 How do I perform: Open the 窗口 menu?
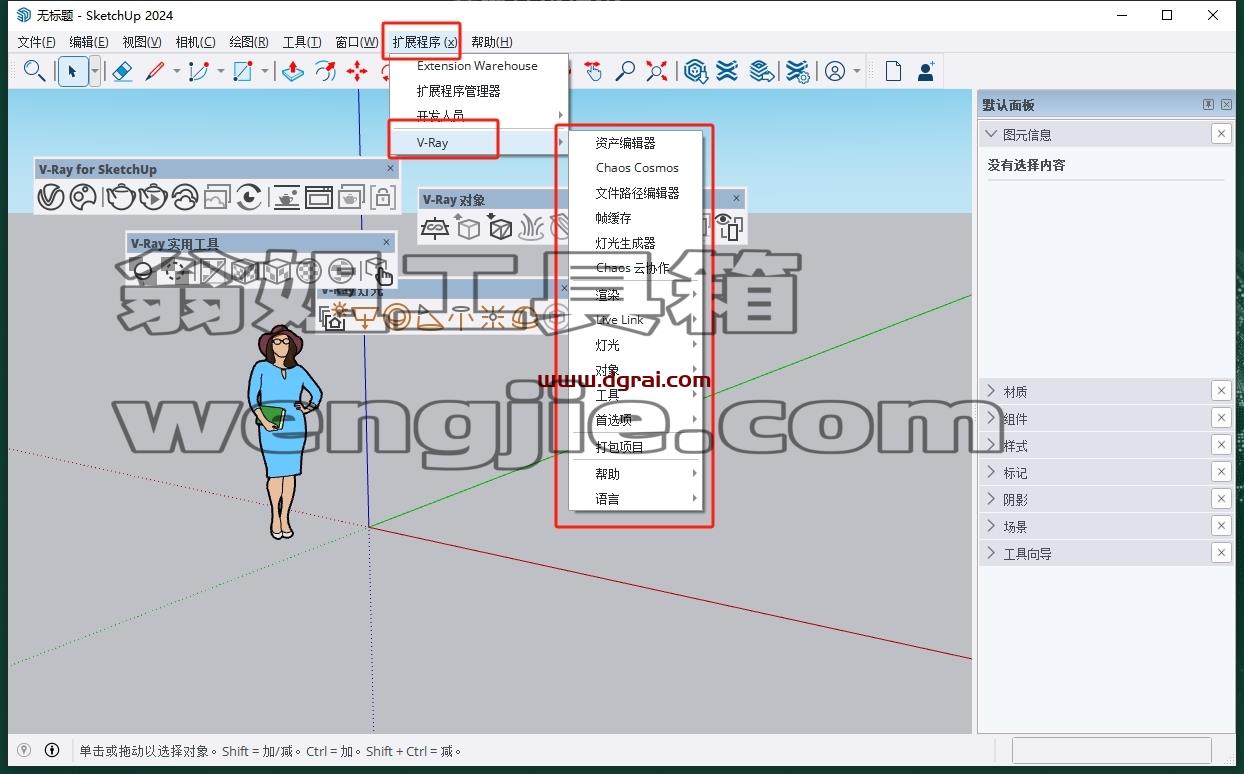(356, 42)
